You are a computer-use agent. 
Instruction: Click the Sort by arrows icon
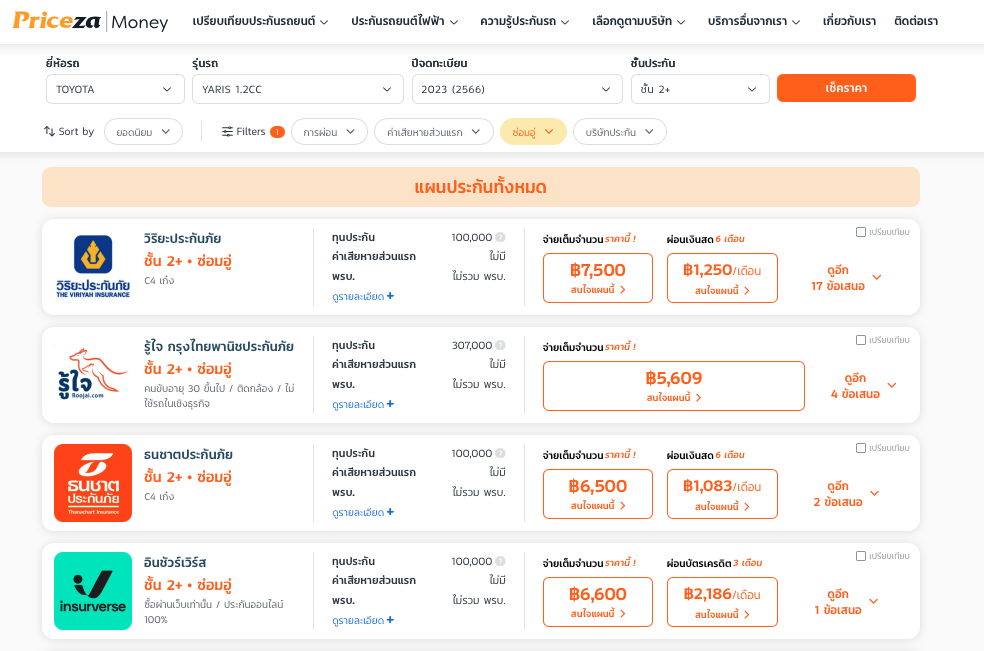pos(49,131)
